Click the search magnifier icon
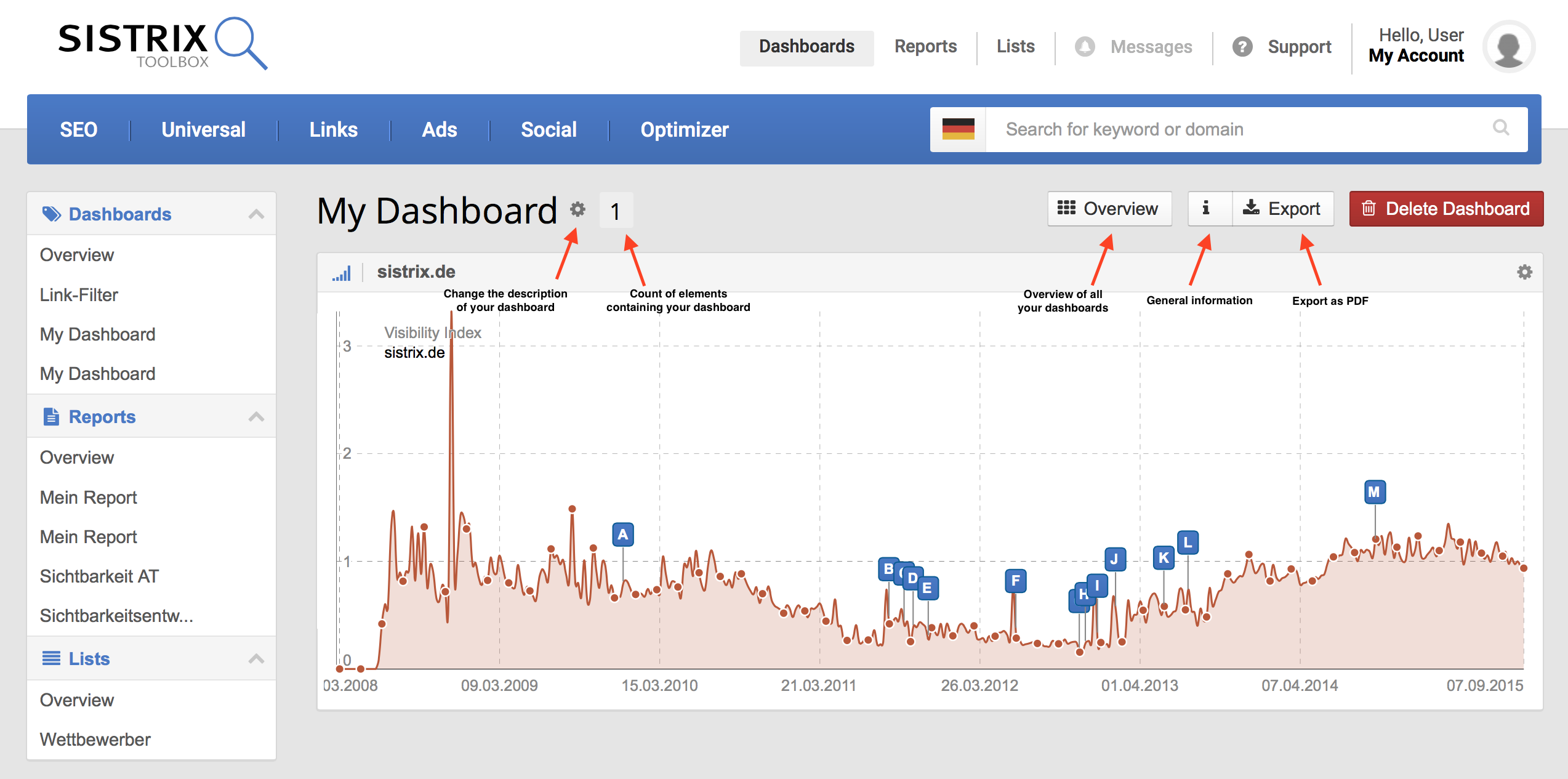 point(1501,128)
